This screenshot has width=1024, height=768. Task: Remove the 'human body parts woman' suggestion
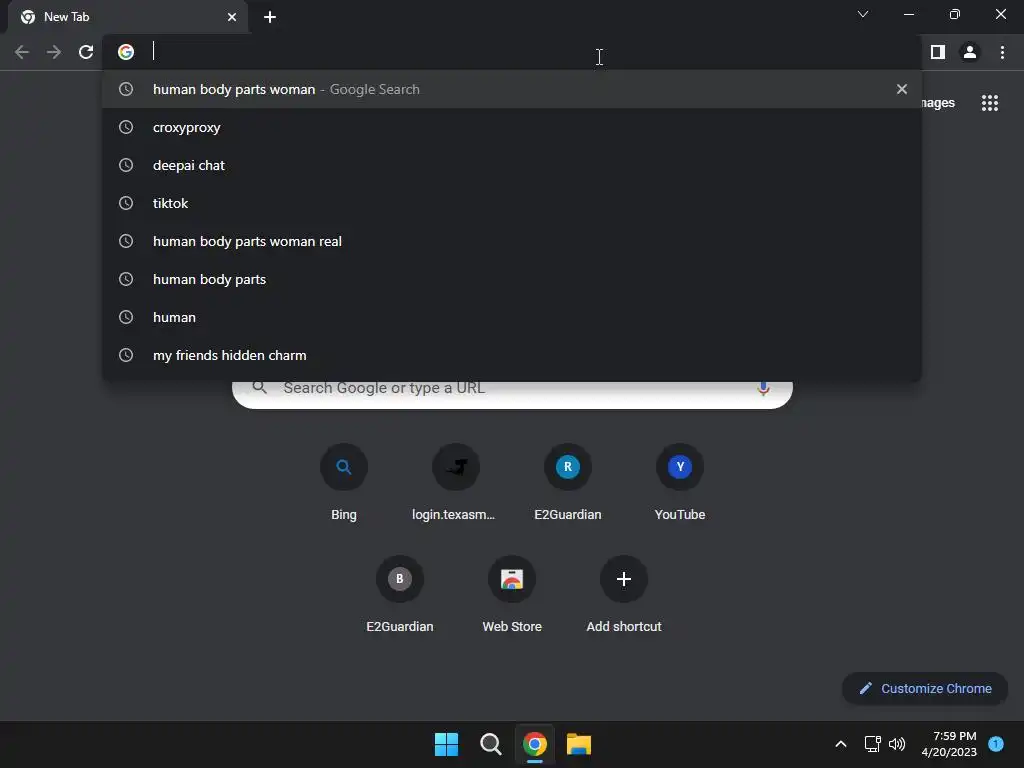(x=902, y=89)
